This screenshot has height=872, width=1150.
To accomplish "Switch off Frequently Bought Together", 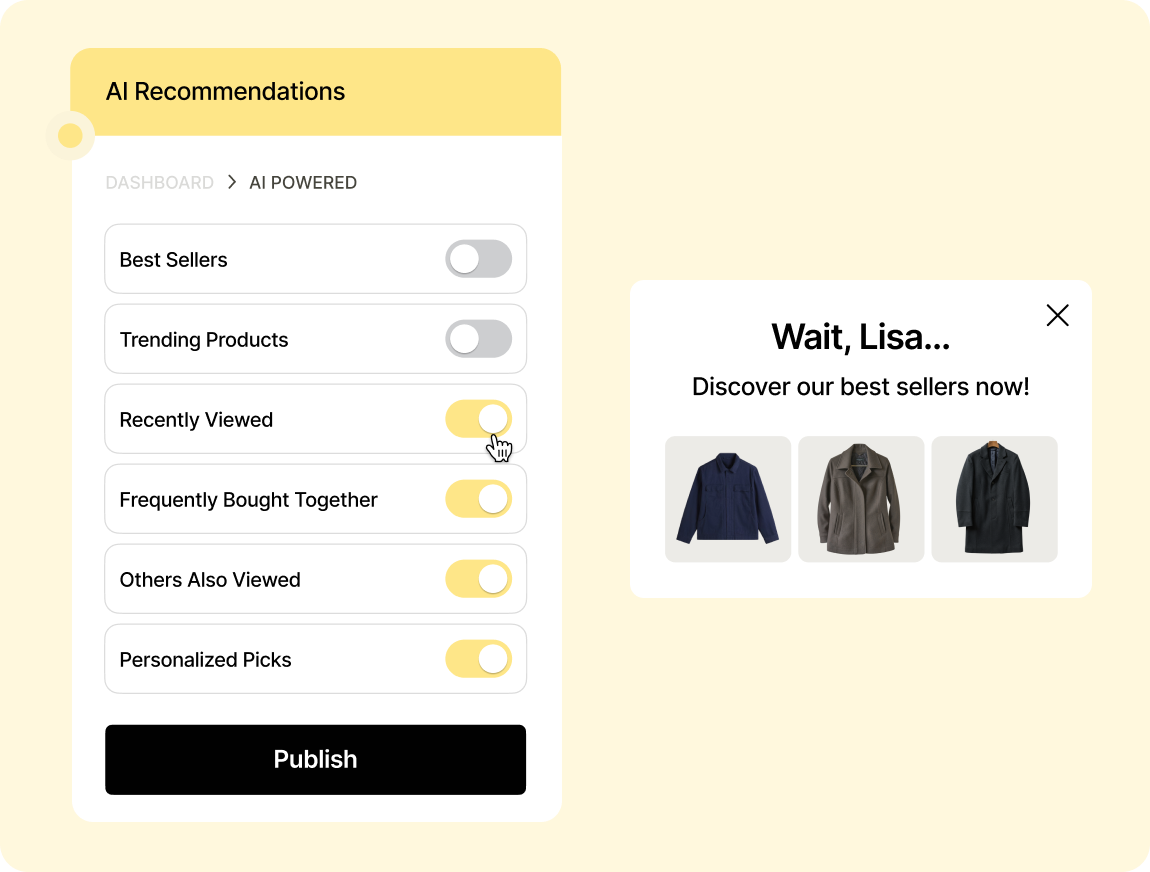I will 478,499.
